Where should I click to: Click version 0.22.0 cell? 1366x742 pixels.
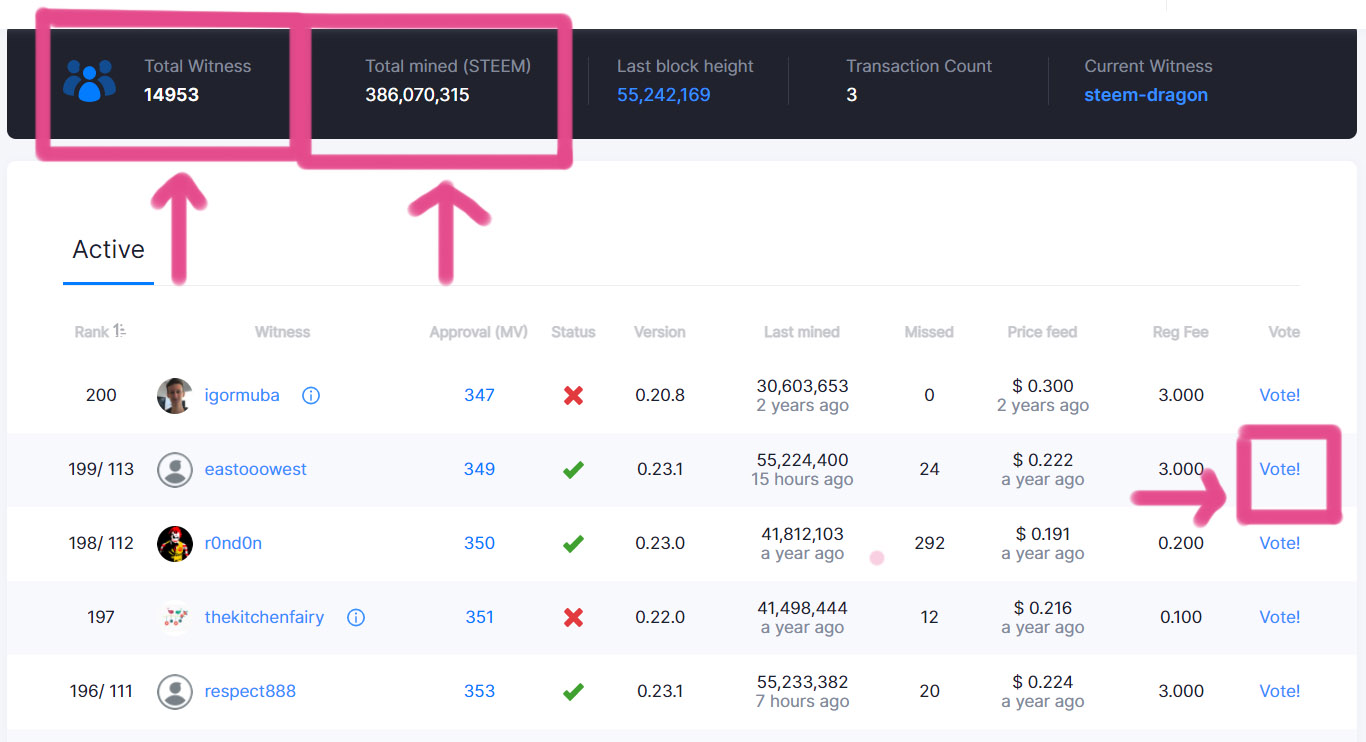click(660, 618)
